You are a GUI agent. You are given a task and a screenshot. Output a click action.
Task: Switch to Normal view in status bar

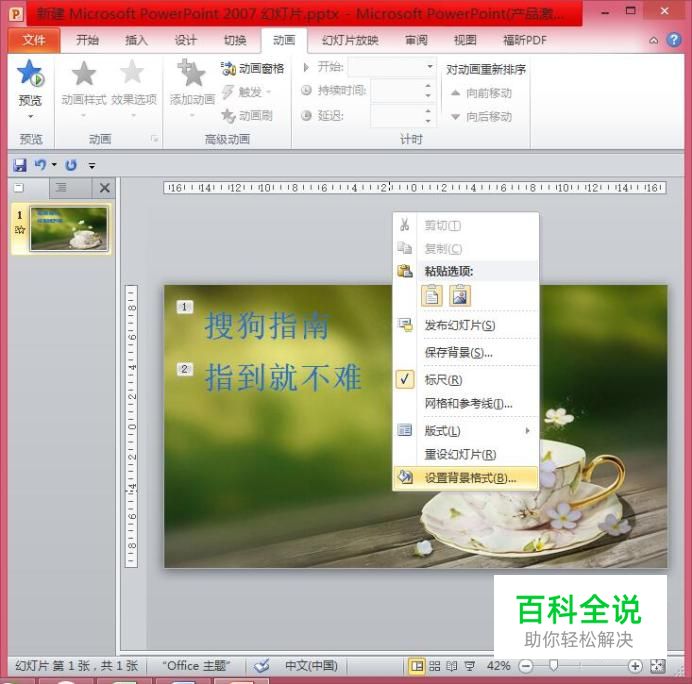[x=417, y=665]
